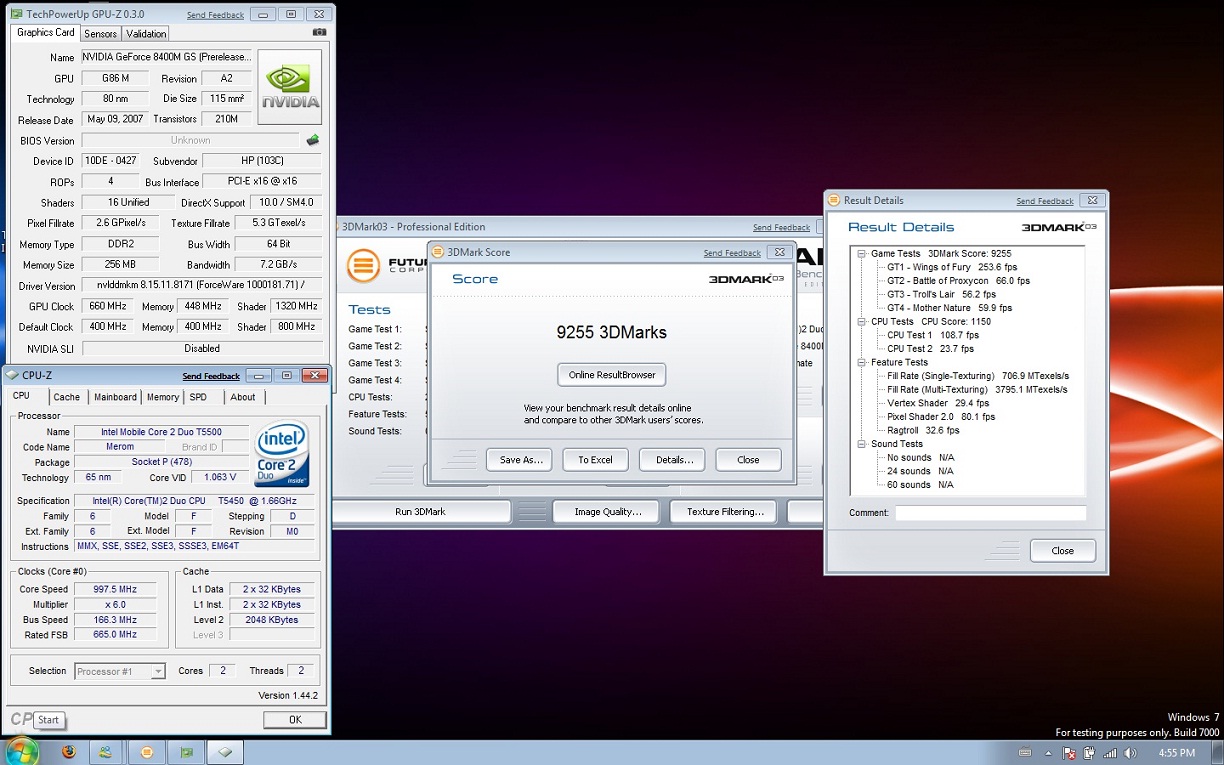Screen dimensions: 1224x765
Task: Click Send Feedback link in 3DMark03 Professional window
Action: point(781,228)
